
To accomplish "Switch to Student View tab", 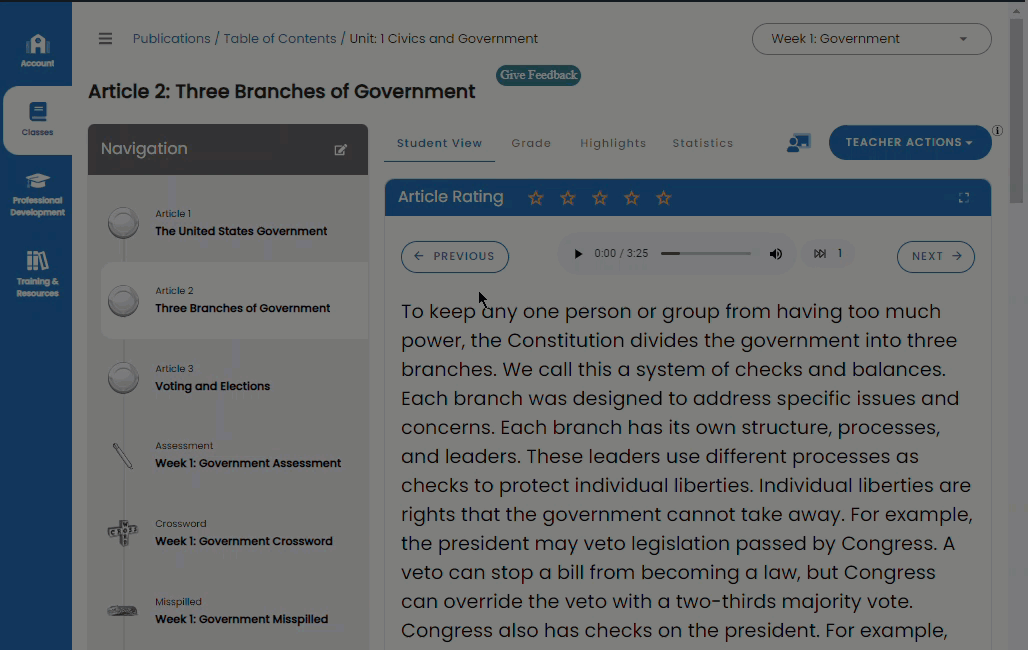I will point(439,143).
